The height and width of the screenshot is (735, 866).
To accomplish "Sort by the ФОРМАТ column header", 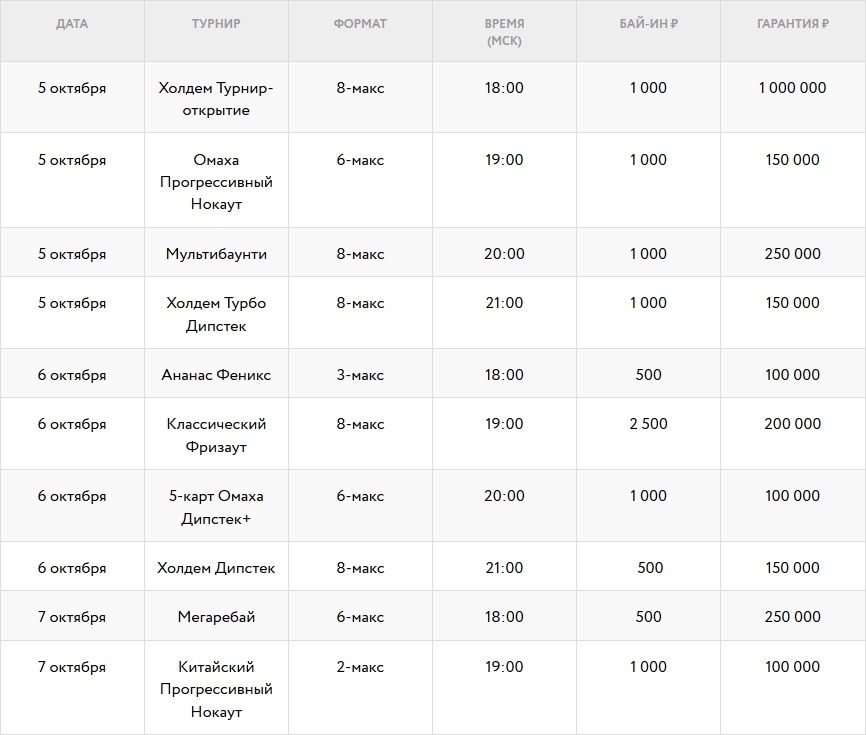I will pos(360,24).
